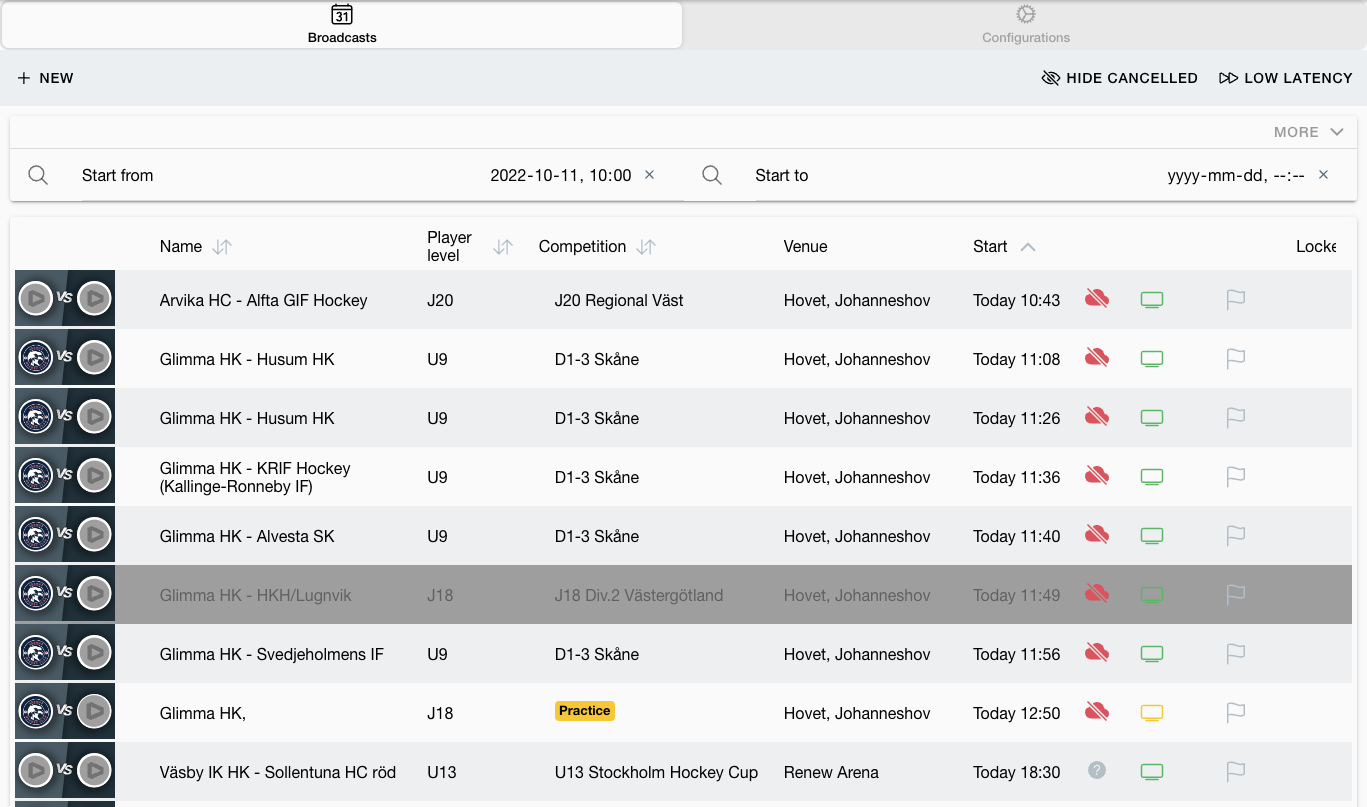Click green monitor icon for Glimma HK - Alvesta SK
Image resolution: width=1367 pixels, height=807 pixels.
1152,536
